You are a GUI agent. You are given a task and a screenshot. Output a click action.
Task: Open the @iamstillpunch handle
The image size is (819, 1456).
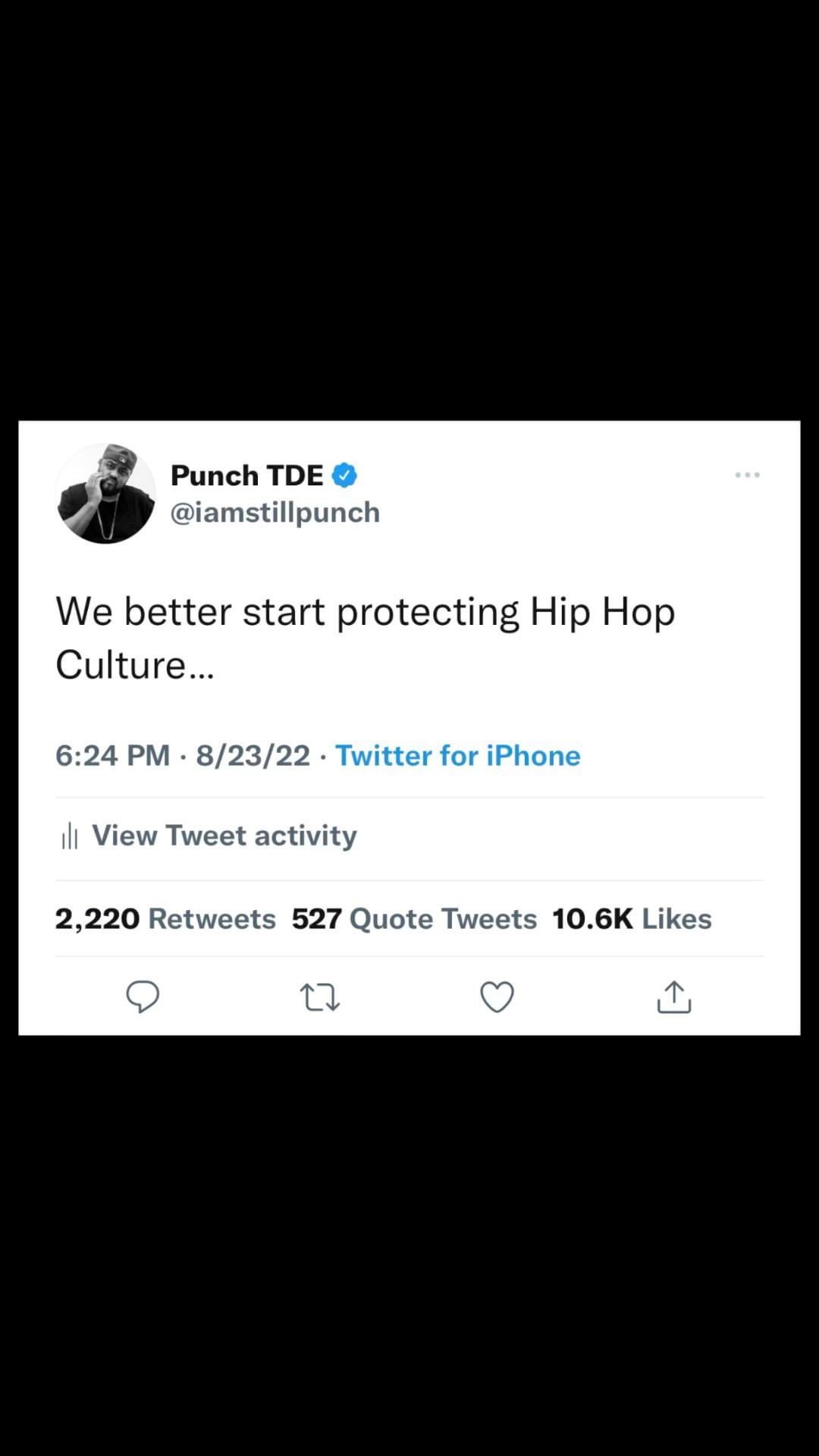[x=275, y=513]
